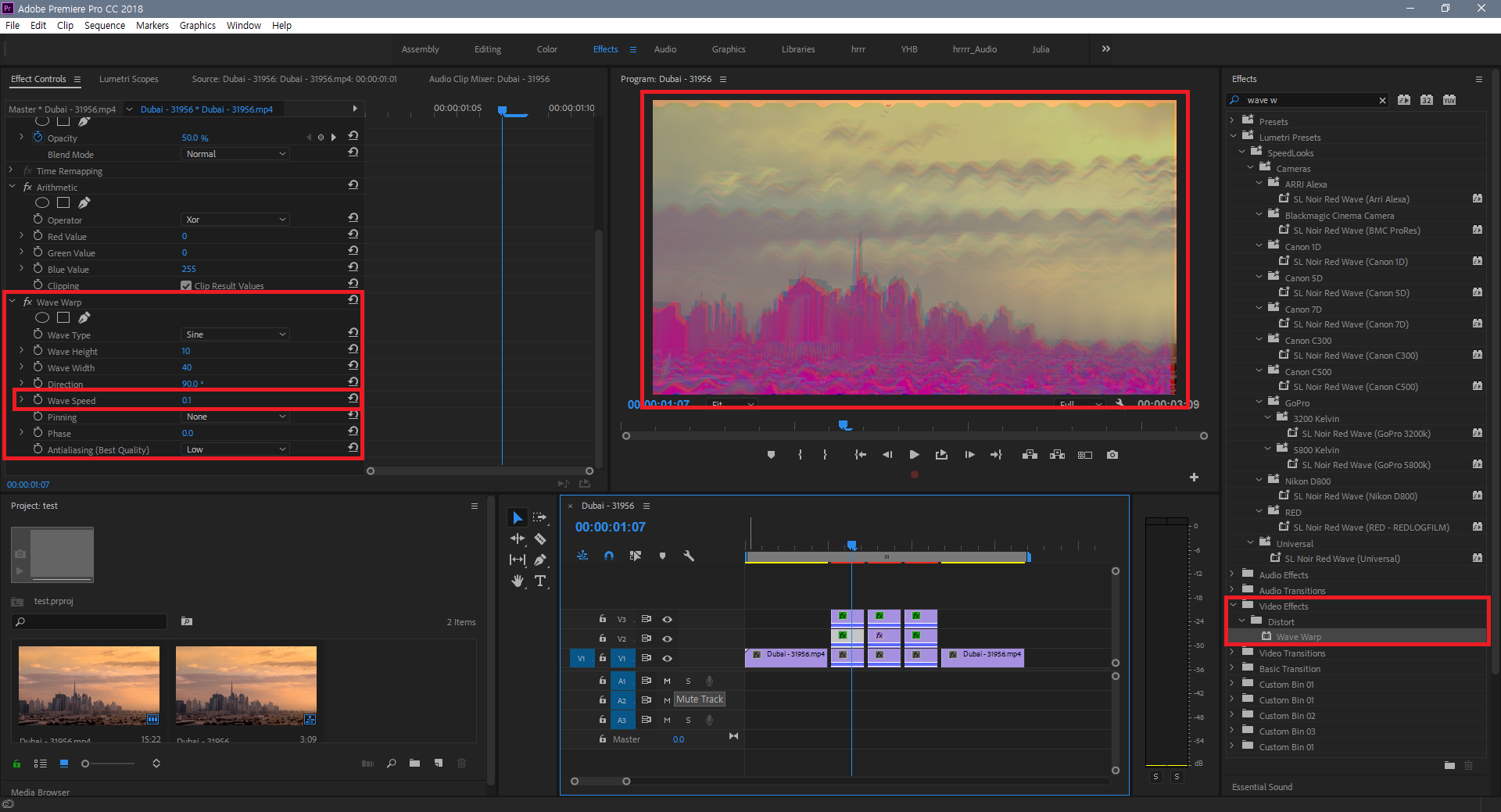The image size is (1501, 812).
Task: Open the Antialiasing quality dropdown
Action: point(235,449)
